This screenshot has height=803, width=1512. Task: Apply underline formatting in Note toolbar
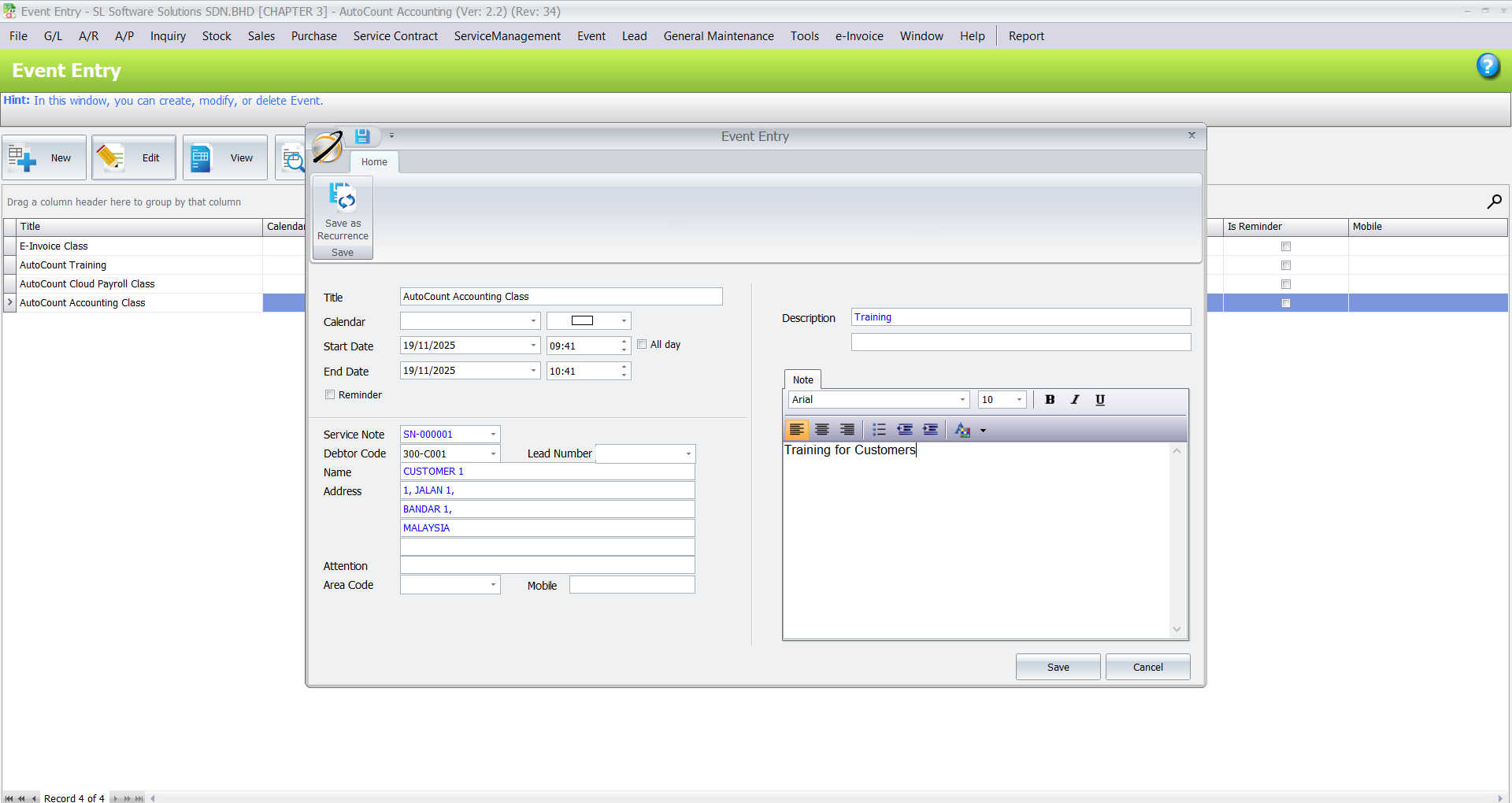[x=1099, y=399]
